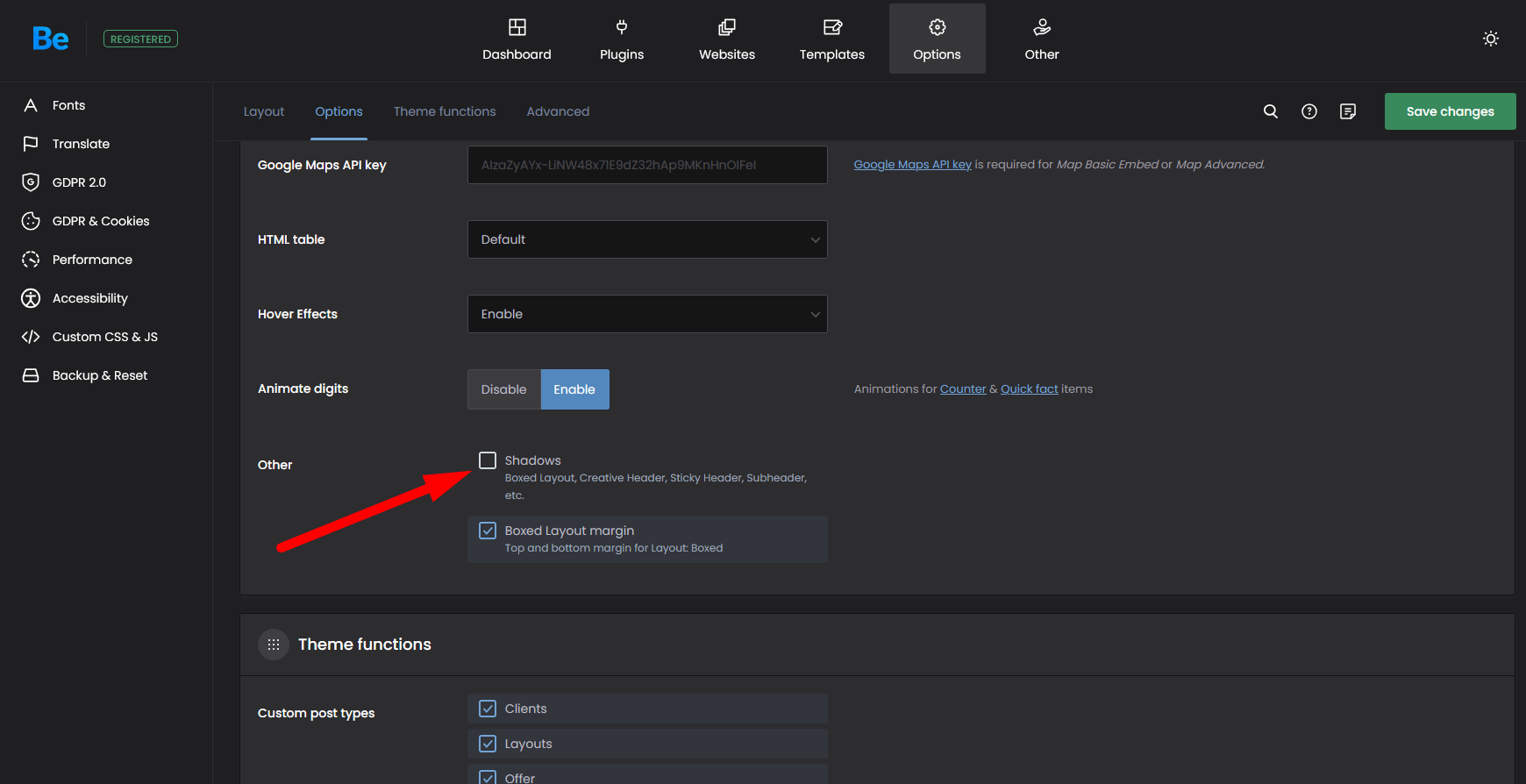Image resolution: width=1526 pixels, height=784 pixels.
Task: Go to the Plugins section
Action: pyautogui.click(x=621, y=39)
